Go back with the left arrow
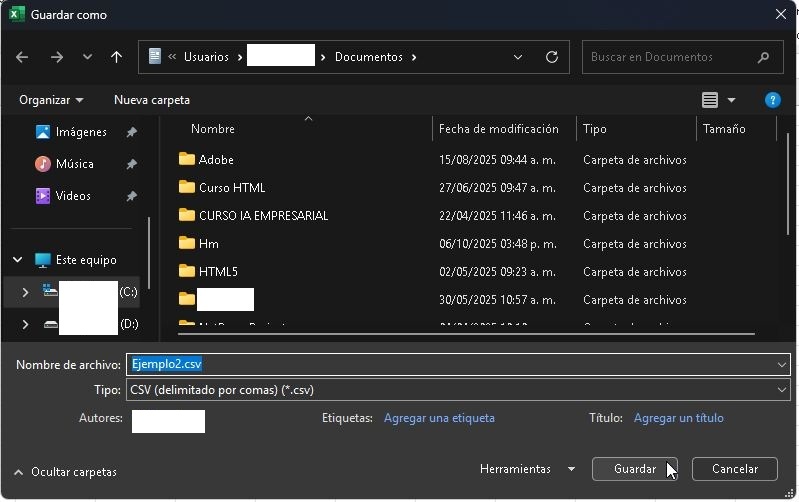The width and height of the screenshot is (799, 502). (22, 57)
